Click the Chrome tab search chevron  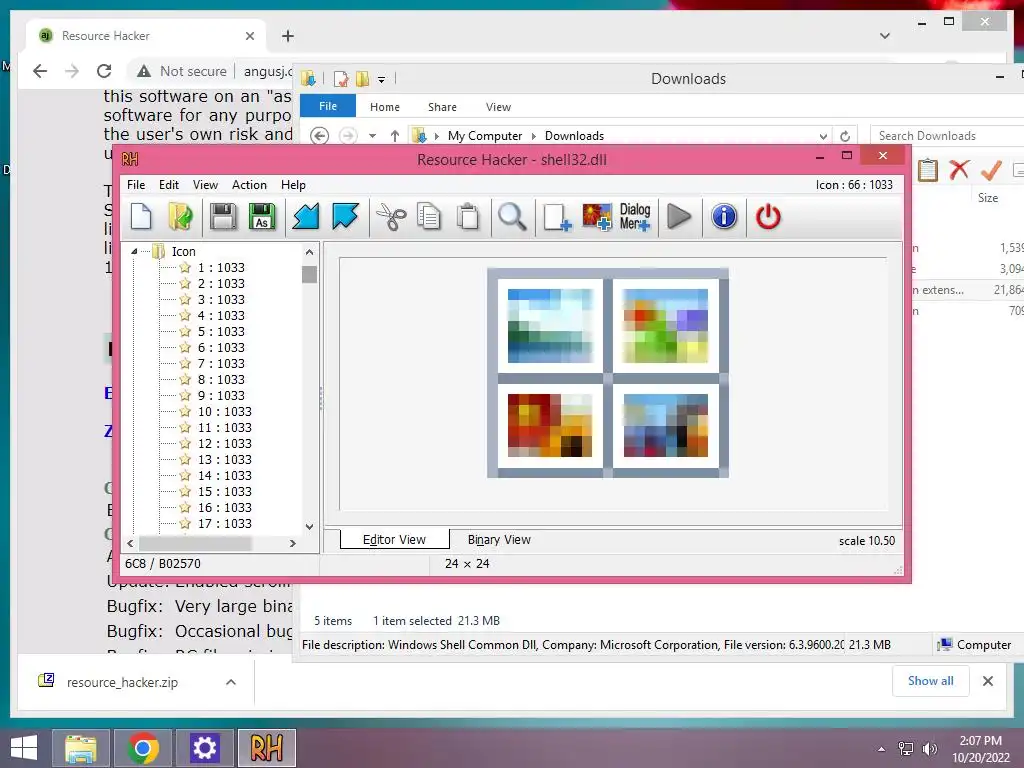point(885,36)
